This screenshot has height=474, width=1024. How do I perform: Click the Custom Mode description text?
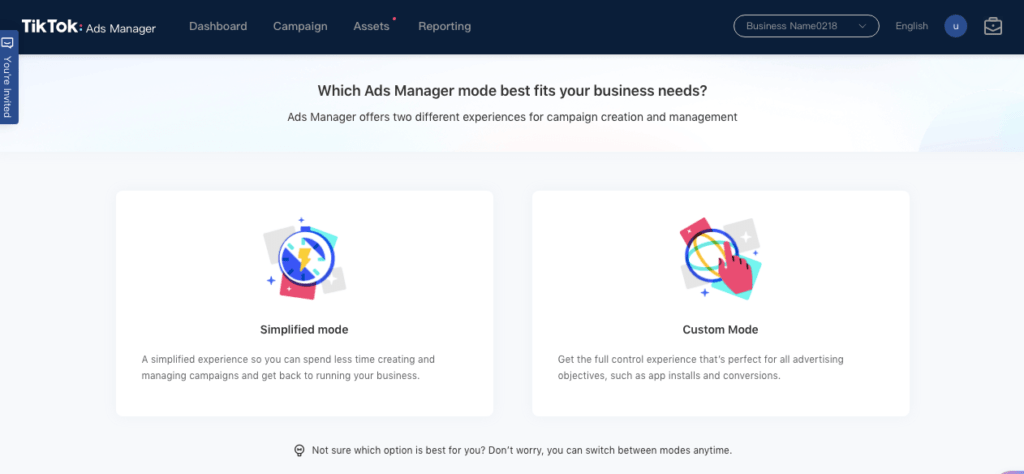click(701, 368)
